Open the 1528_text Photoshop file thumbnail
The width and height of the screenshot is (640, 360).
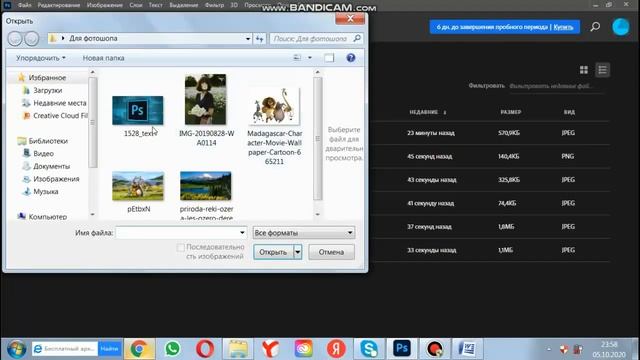138,110
